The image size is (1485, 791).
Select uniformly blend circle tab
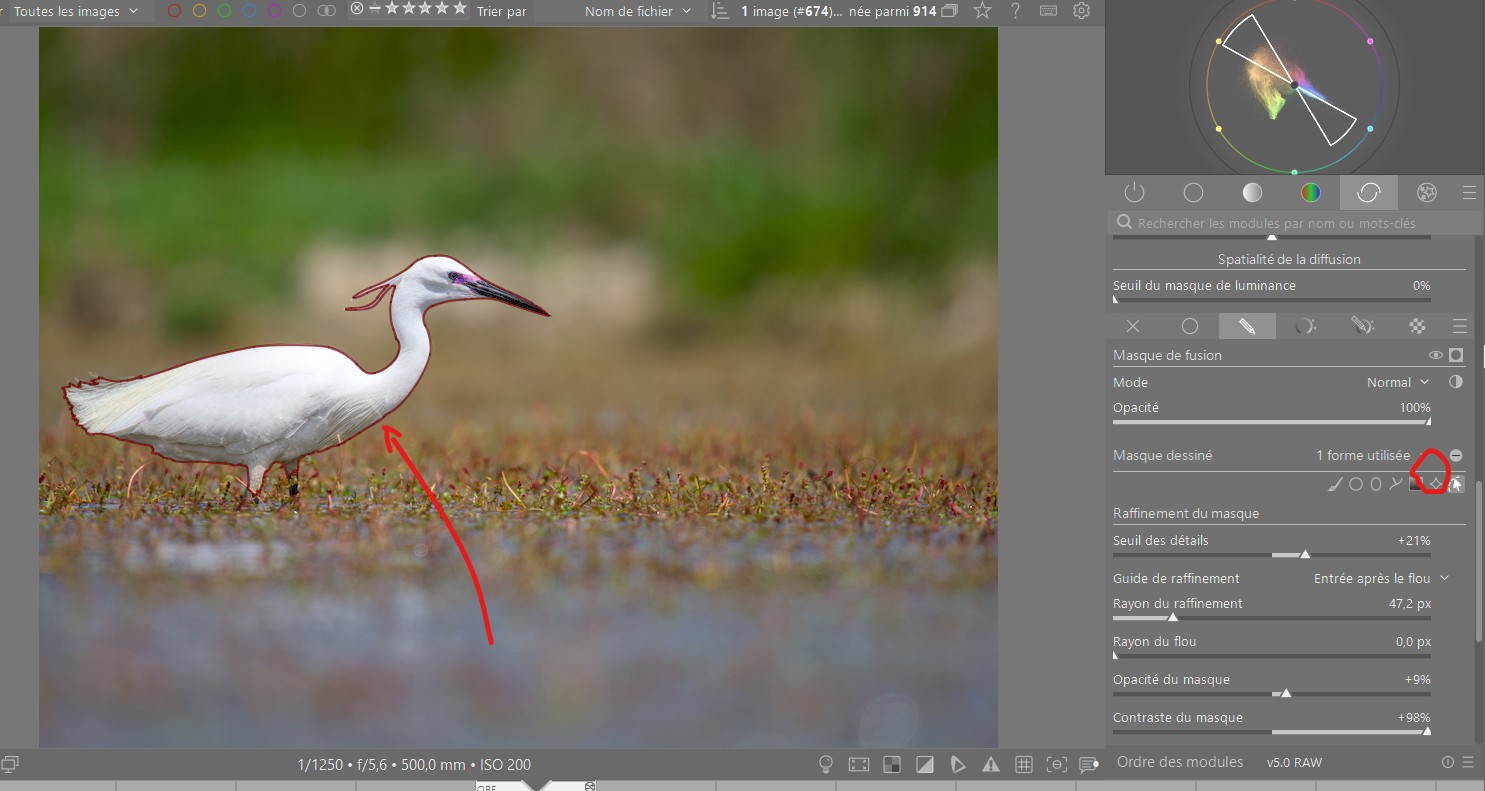(x=1190, y=326)
